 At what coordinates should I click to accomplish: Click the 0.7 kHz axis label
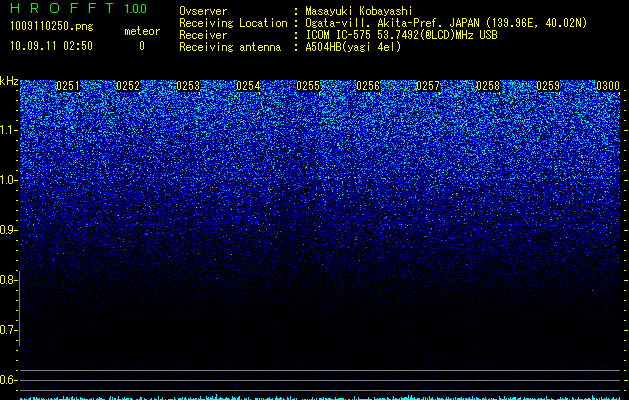[x=8, y=330]
